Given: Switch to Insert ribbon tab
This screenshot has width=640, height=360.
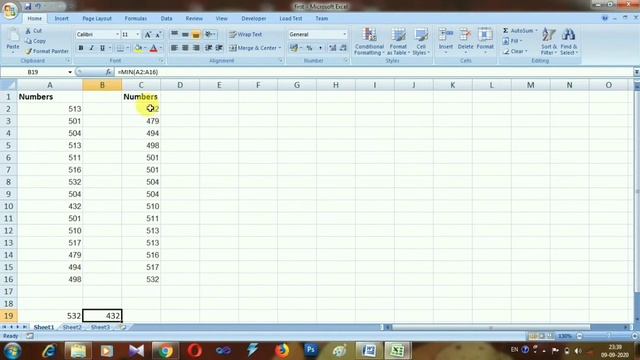Looking at the screenshot, I should (x=62, y=18).
